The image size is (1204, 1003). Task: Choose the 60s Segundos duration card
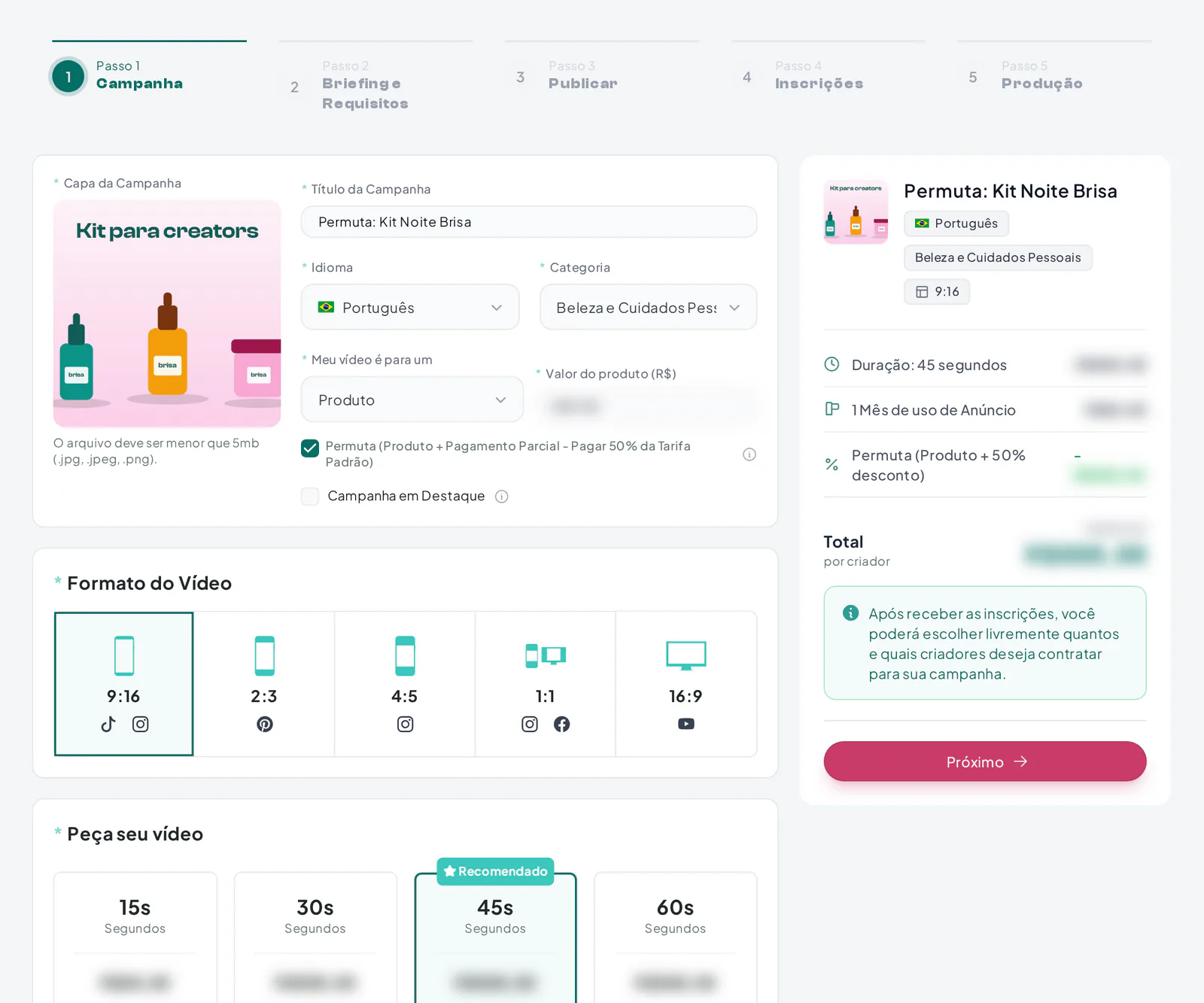click(675, 938)
